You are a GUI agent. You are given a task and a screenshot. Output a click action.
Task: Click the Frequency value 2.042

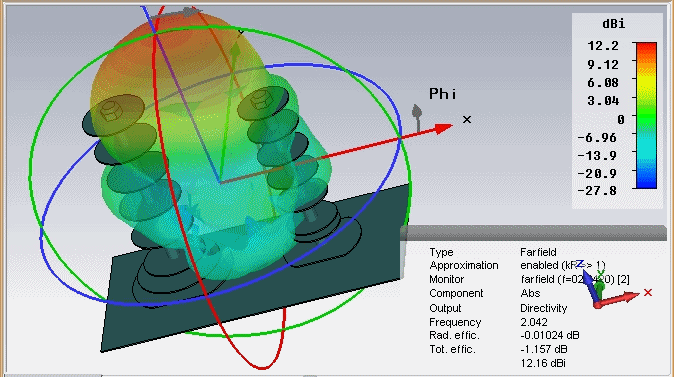click(534, 322)
